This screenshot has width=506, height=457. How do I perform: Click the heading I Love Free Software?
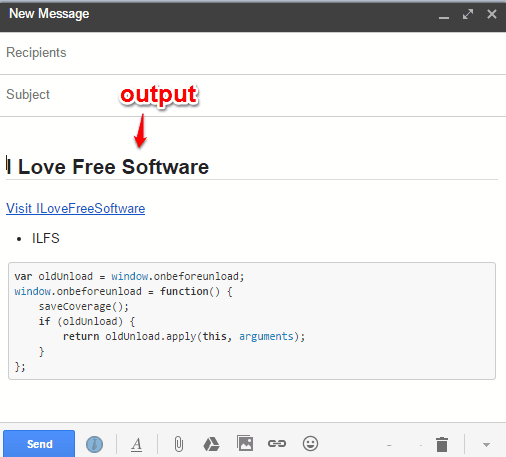[108, 166]
